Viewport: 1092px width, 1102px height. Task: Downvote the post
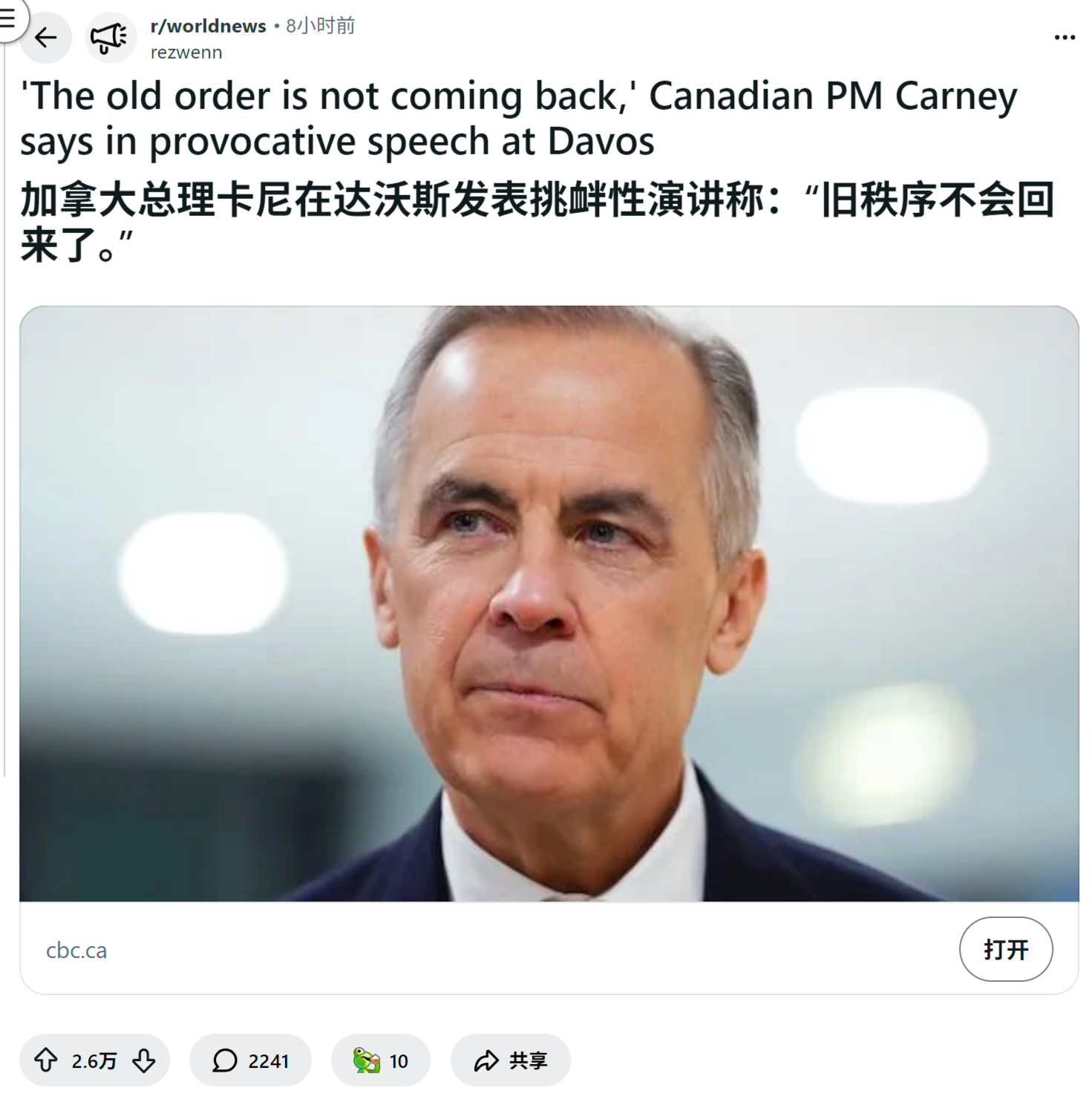[144, 1060]
